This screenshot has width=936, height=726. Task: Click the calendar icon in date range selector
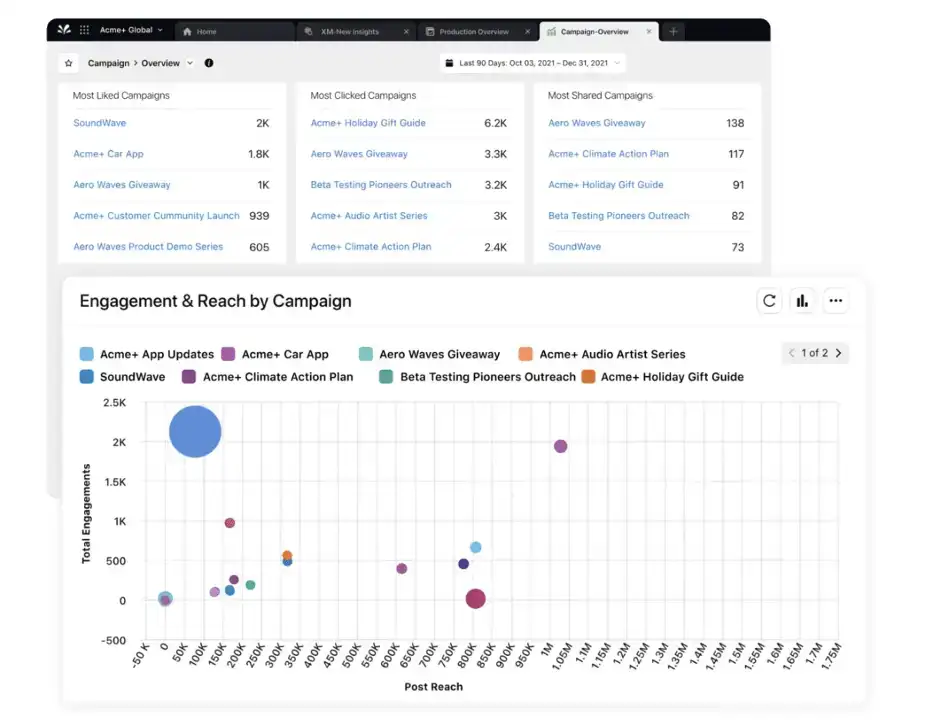coord(447,62)
